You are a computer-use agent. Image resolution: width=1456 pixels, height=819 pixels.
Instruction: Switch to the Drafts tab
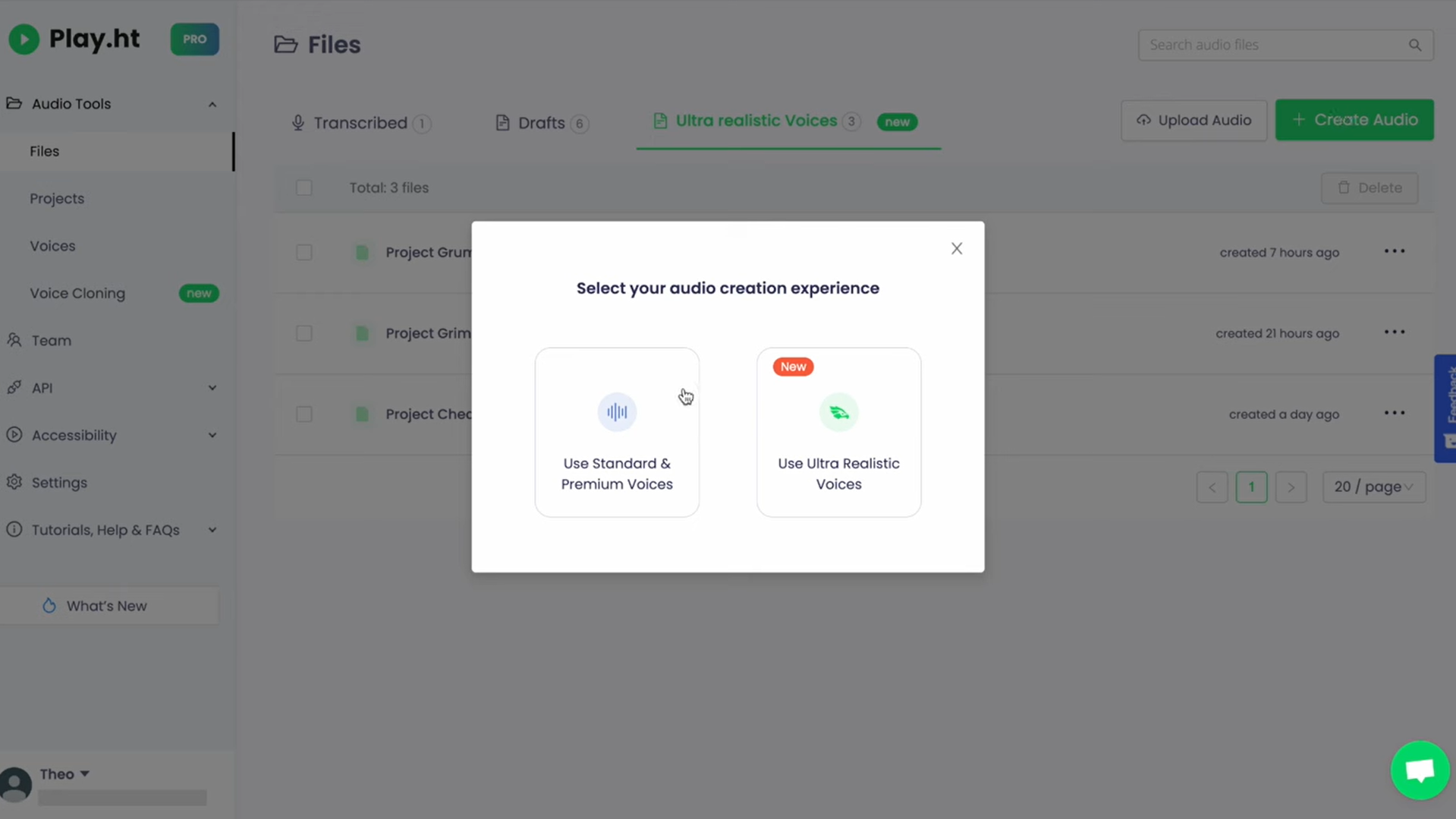pos(540,122)
